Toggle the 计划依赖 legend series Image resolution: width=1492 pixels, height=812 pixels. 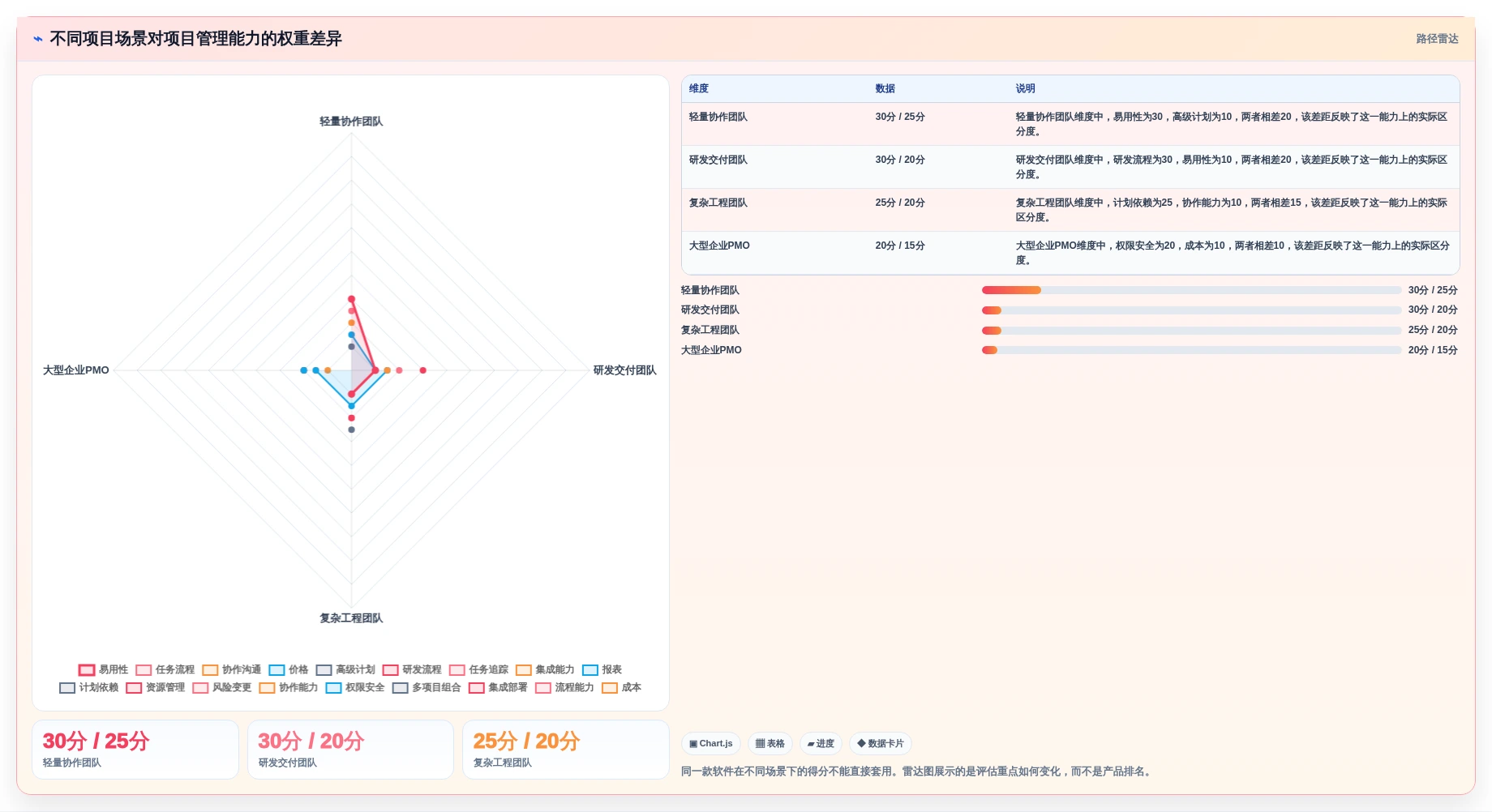(x=88, y=687)
